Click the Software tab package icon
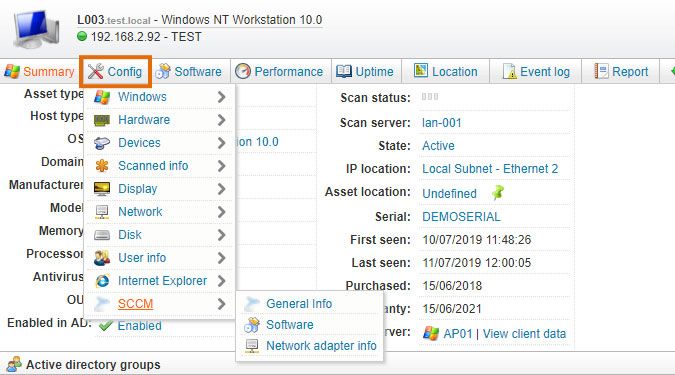 (x=163, y=71)
